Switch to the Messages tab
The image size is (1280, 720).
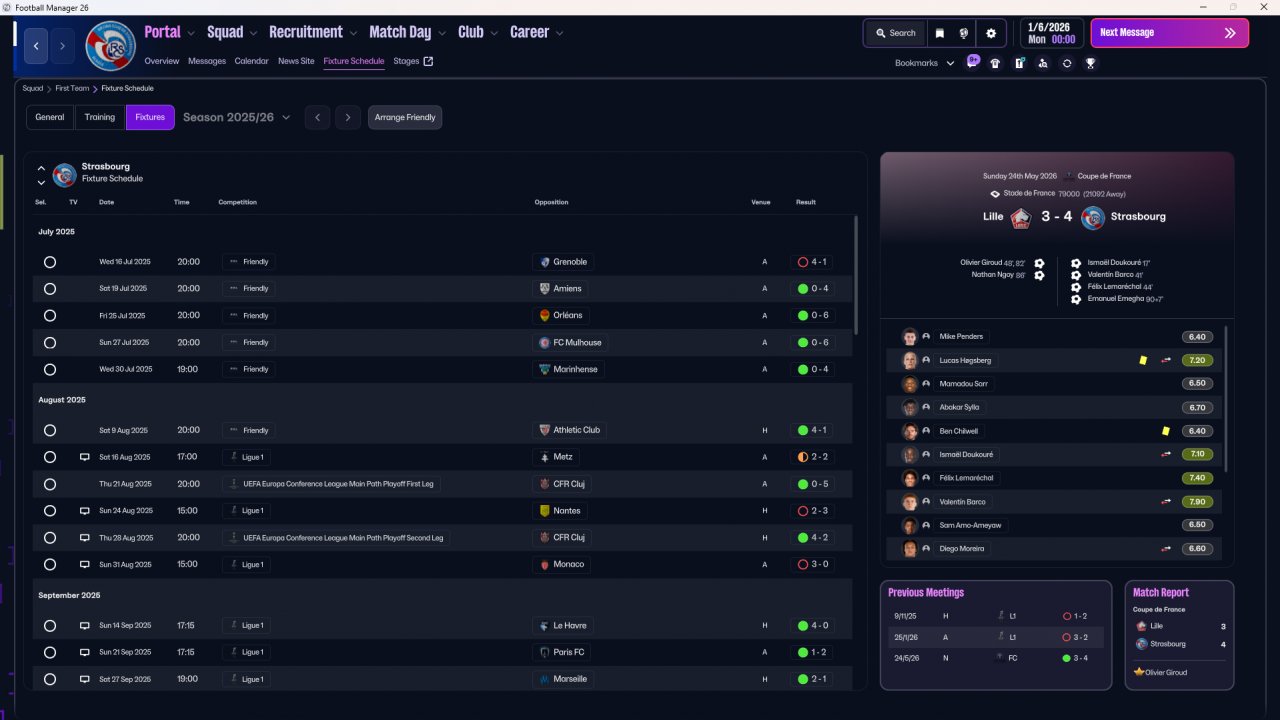(x=207, y=61)
